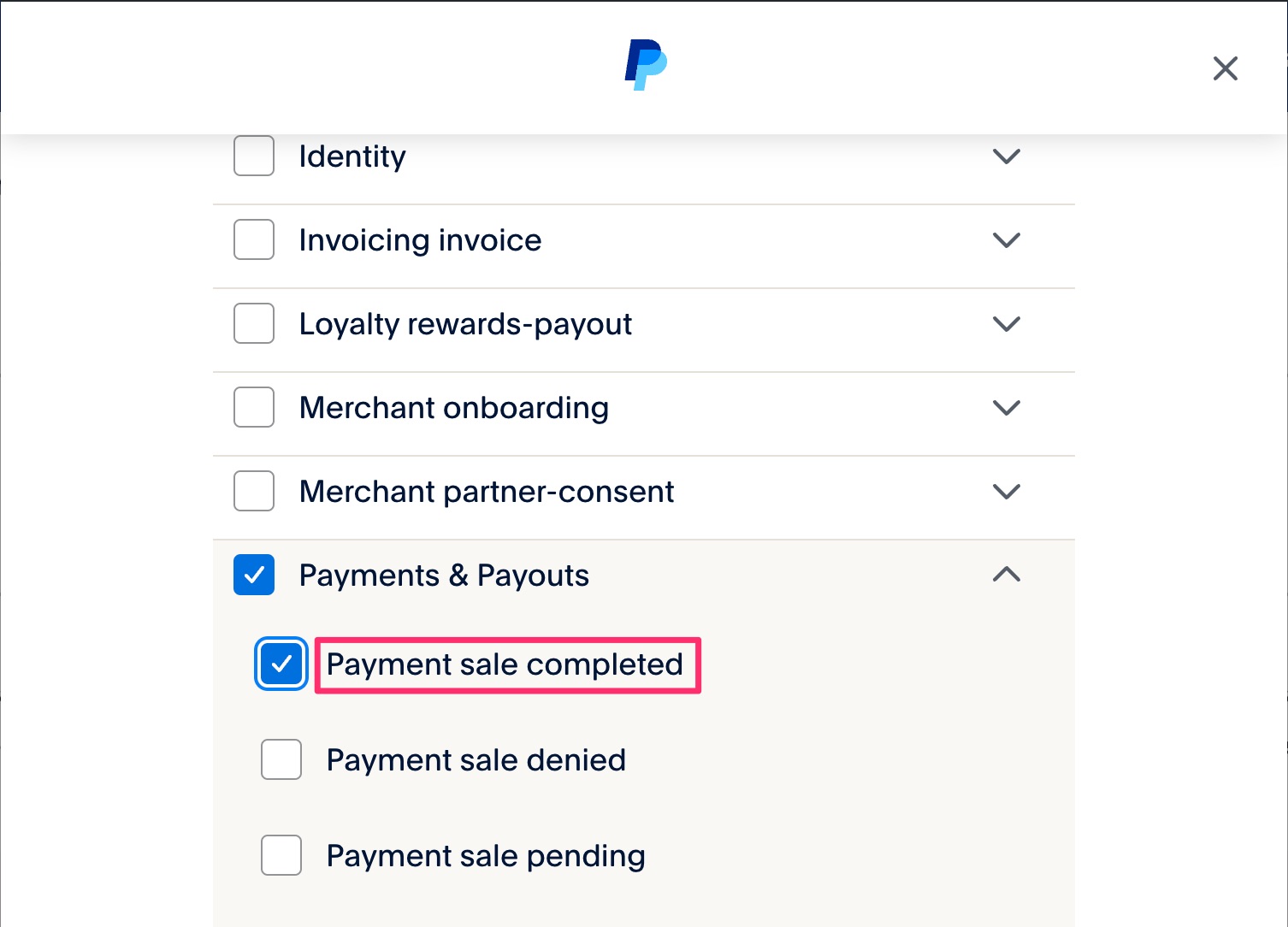
Task: Select the Loyalty rewards-payout checkbox
Action: 253,323
